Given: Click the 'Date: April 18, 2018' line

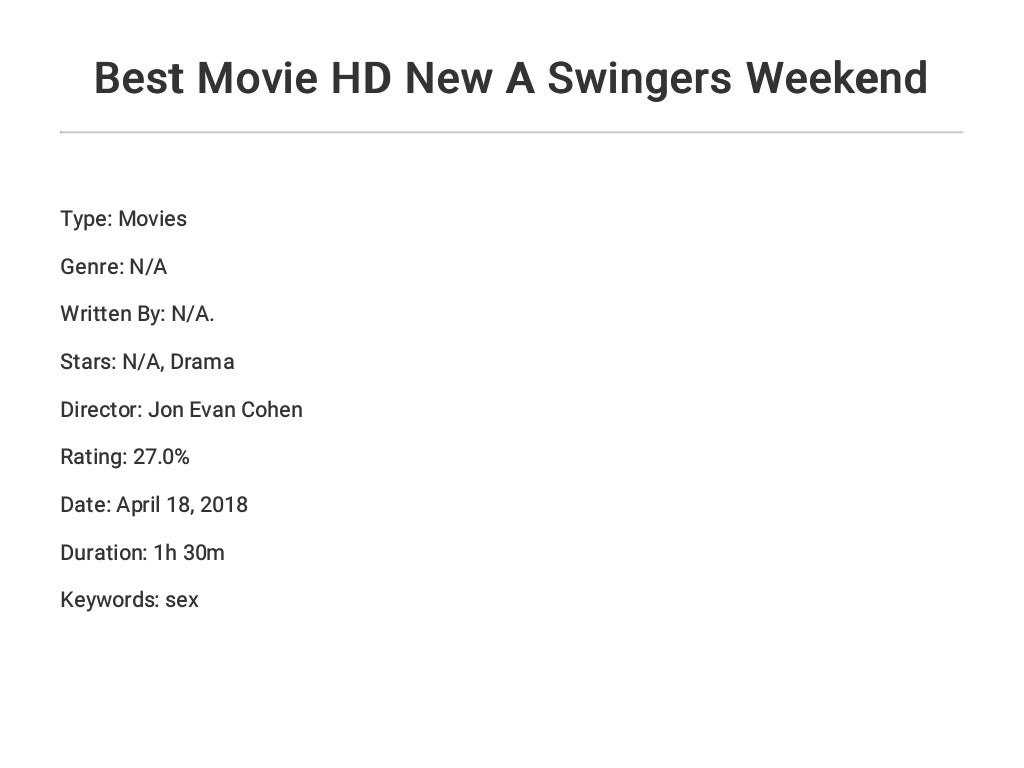Looking at the screenshot, I should coord(153,505).
